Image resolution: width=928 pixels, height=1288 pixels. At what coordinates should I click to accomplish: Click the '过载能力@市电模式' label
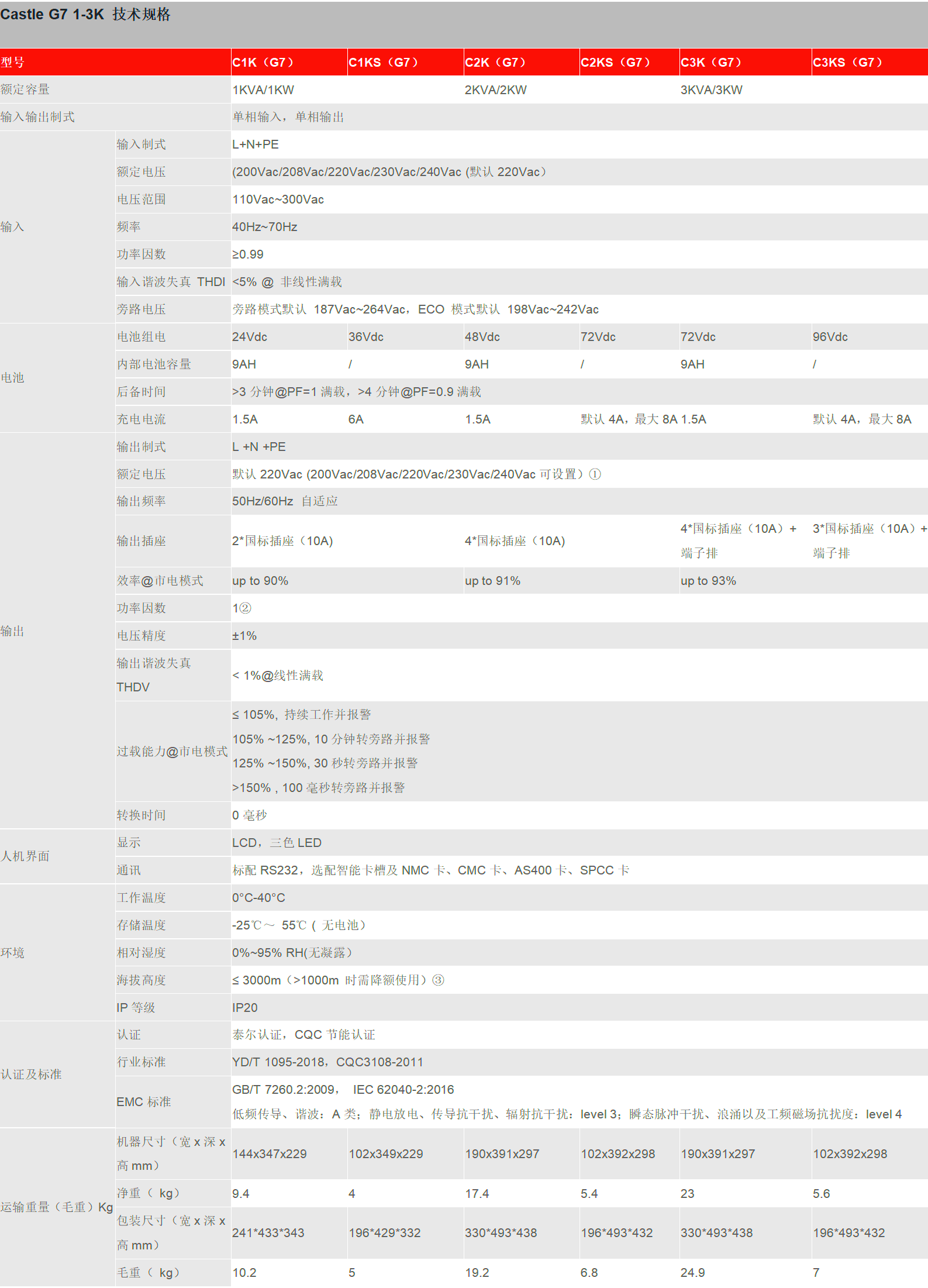[x=172, y=752]
